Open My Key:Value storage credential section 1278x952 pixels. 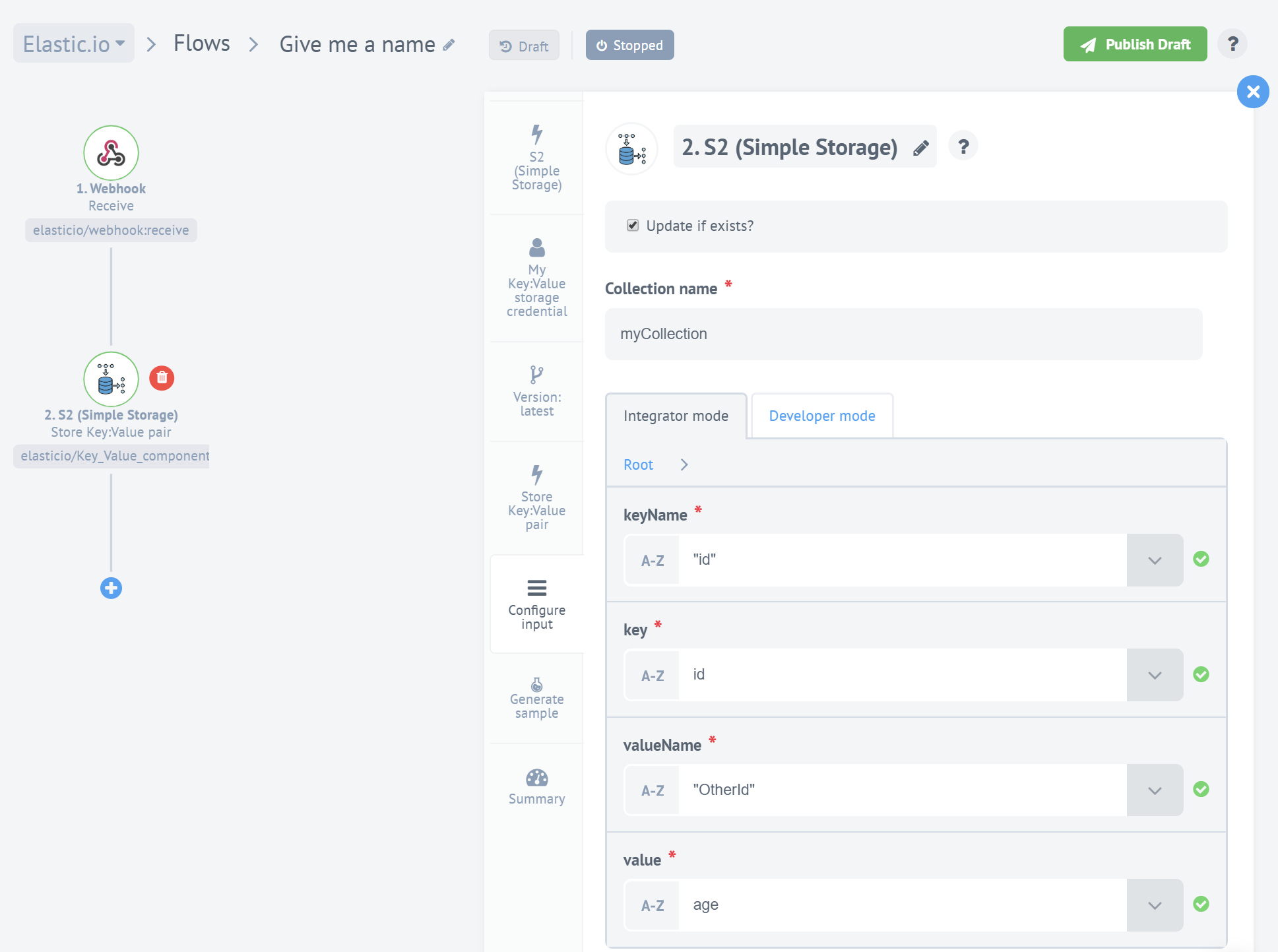tap(536, 278)
